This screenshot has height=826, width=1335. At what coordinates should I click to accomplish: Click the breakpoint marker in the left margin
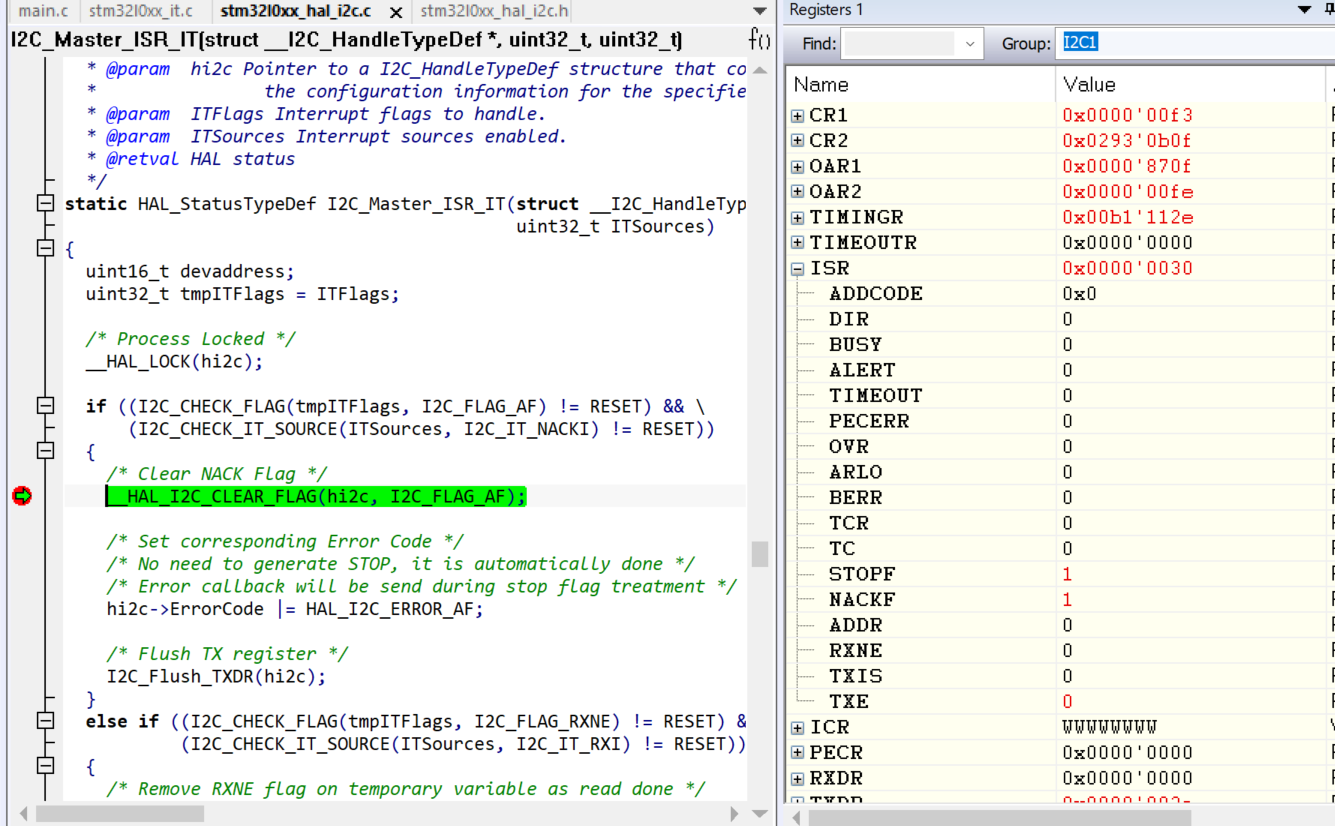[23, 495]
